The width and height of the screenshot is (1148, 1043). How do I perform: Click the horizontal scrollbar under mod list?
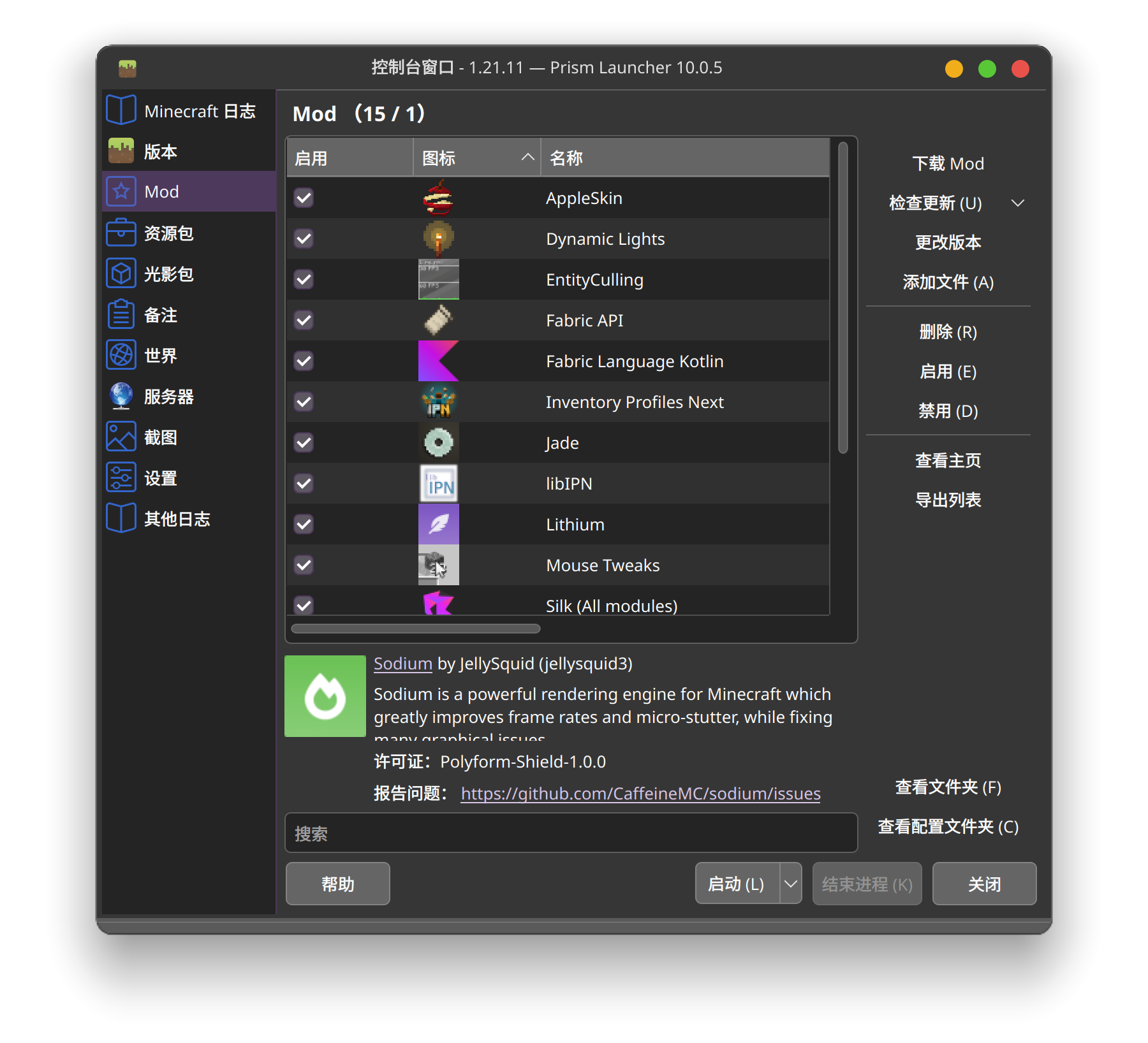416,629
